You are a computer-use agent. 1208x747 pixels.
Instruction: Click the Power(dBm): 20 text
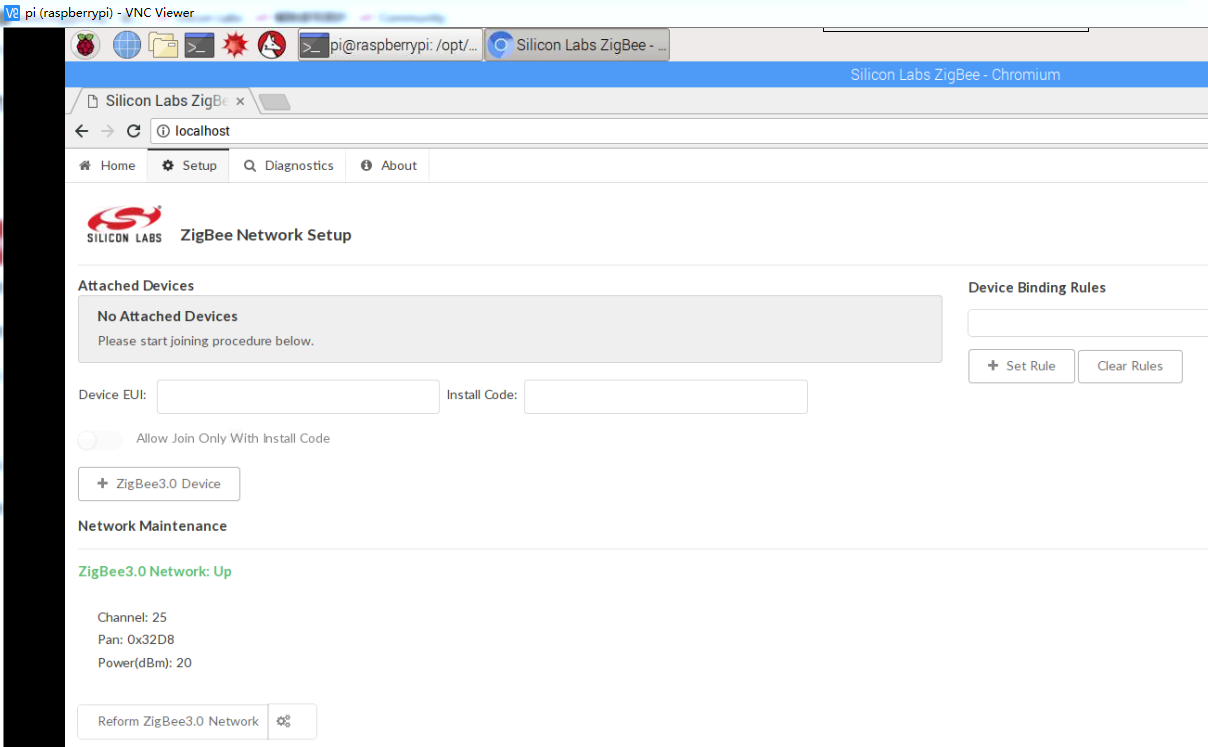[144, 662]
